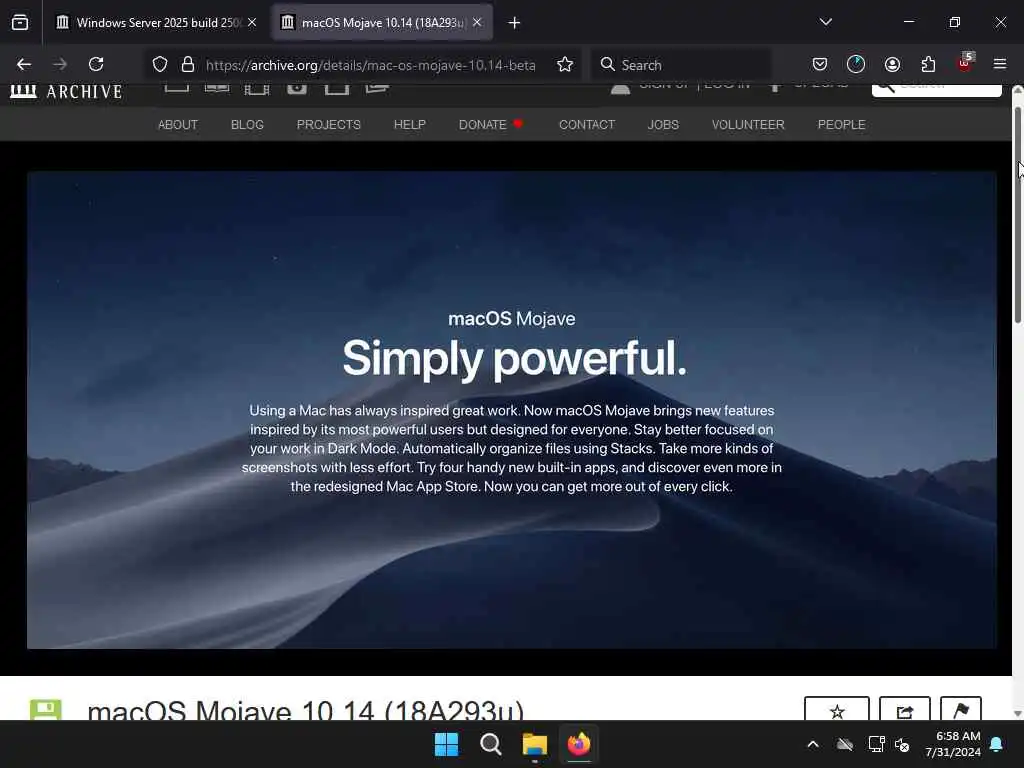Image resolution: width=1024 pixels, height=768 pixels.
Task: Share this archive item
Action: tap(904, 709)
